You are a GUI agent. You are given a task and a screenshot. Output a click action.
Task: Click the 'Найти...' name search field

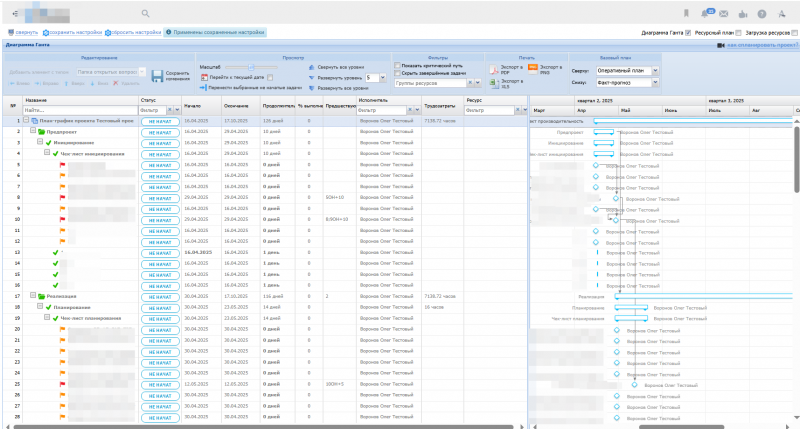(x=80, y=110)
